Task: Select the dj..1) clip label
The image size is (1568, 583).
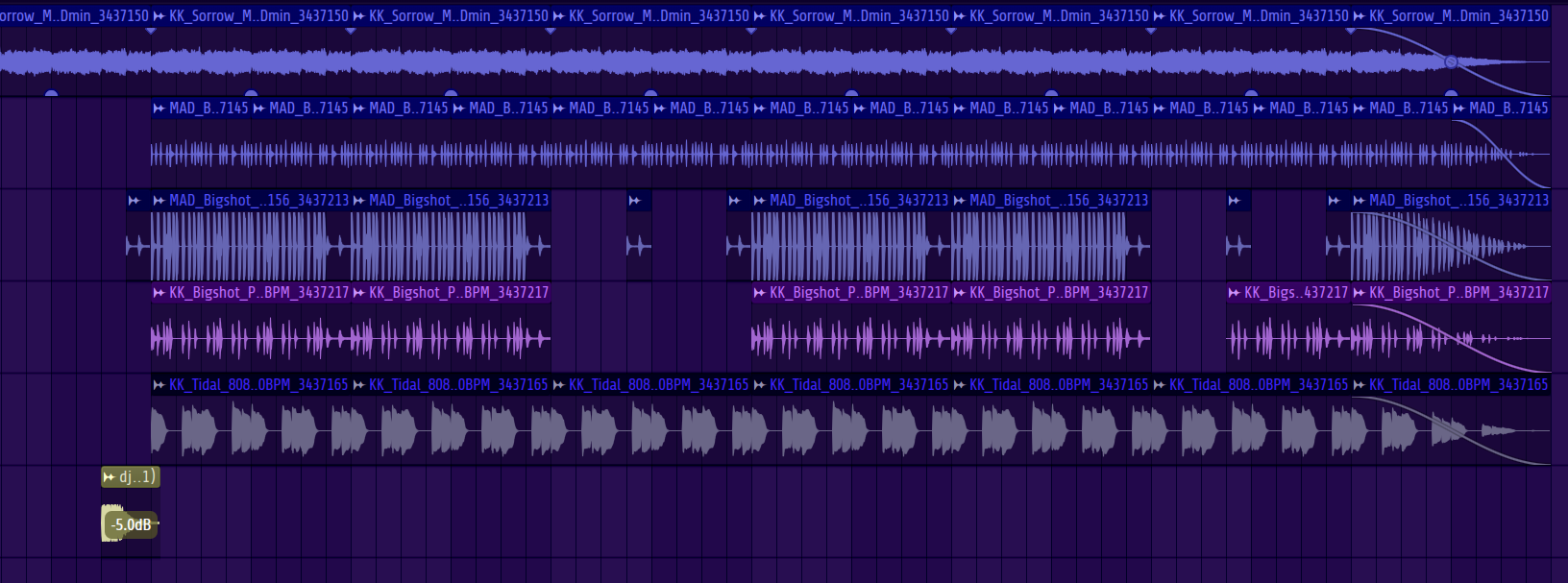Action: pyautogui.click(x=138, y=477)
